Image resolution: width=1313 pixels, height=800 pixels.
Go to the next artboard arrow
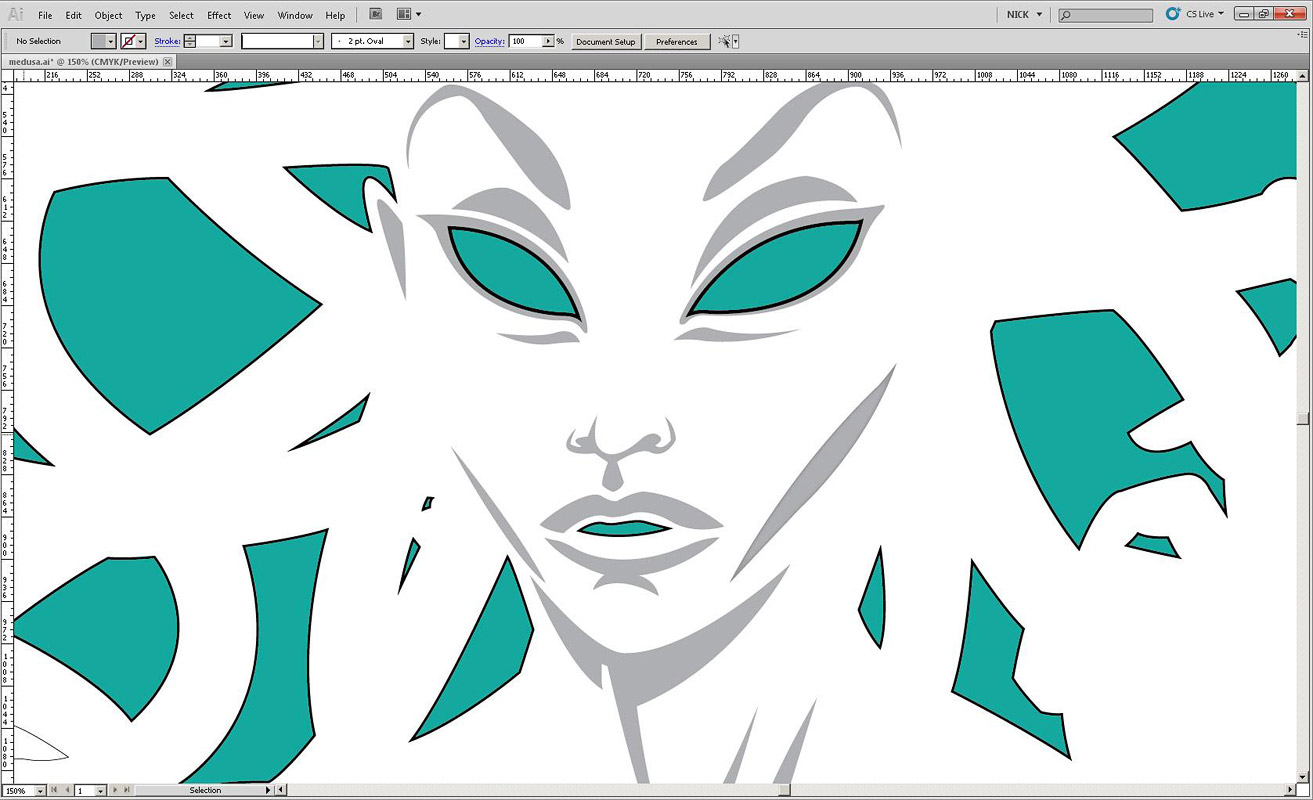click(x=116, y=790)
